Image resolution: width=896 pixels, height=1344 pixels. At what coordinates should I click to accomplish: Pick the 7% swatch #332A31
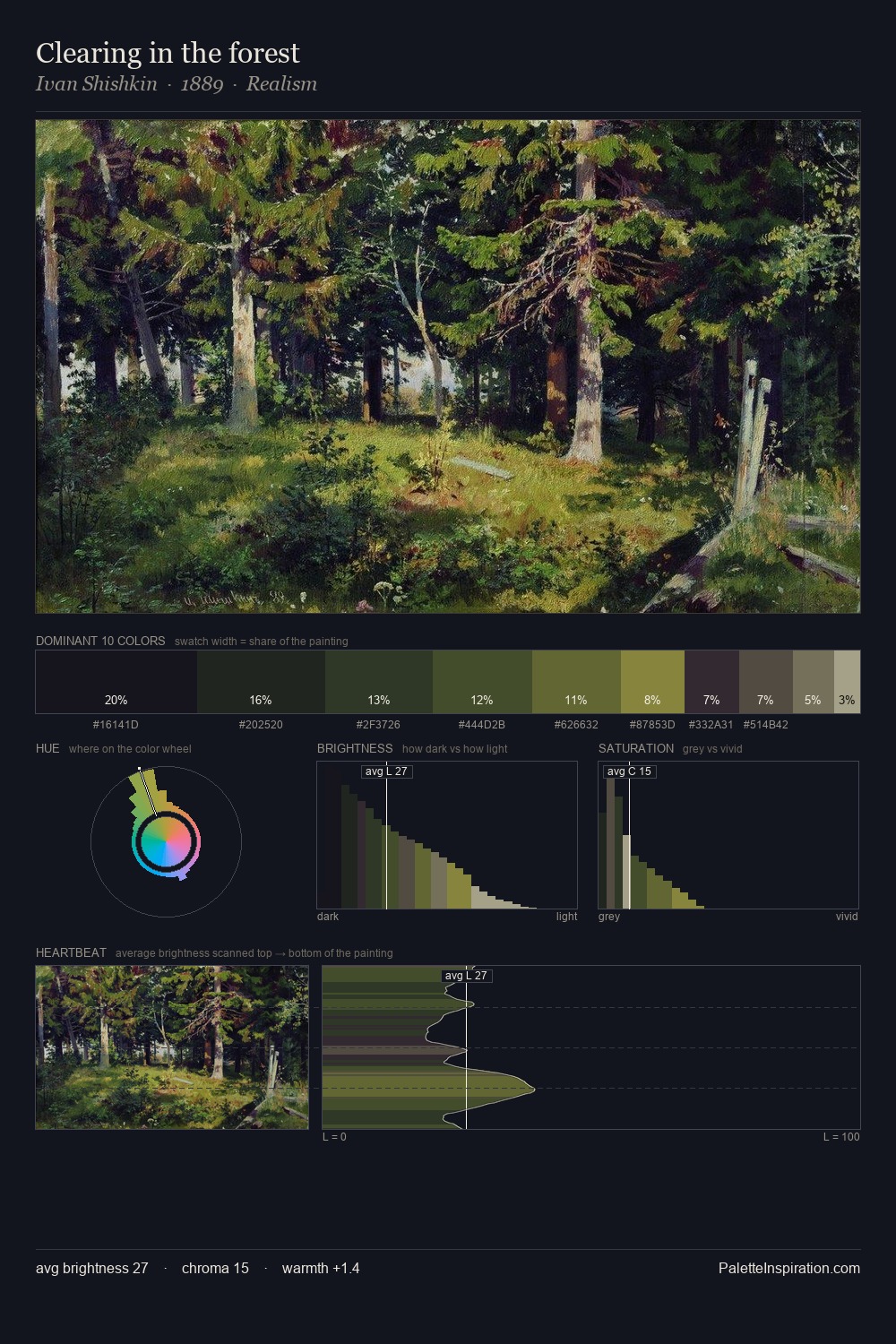click(711, 682)
